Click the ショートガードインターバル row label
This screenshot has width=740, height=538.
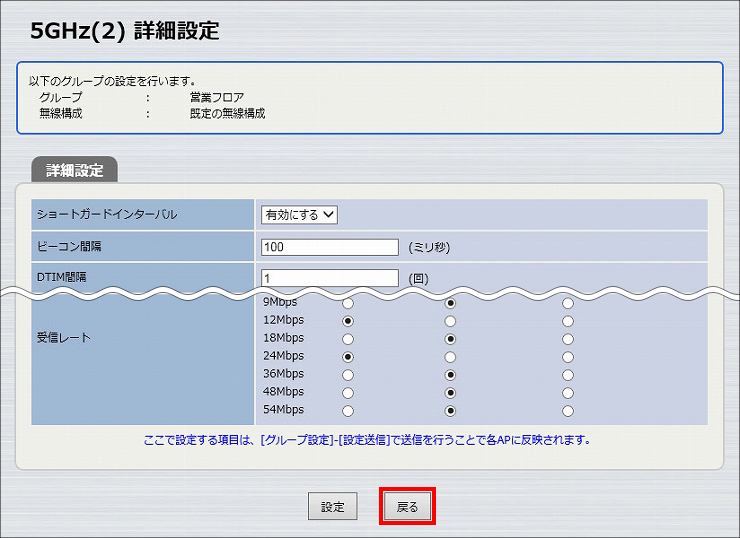pyautogui.click(x=107, y=214)
